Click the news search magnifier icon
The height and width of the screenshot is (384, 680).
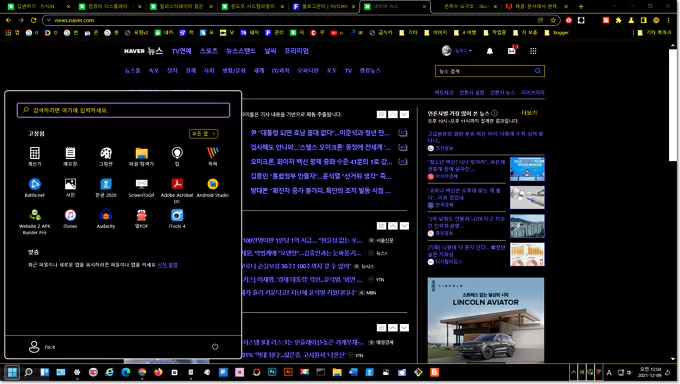point(538,71)
